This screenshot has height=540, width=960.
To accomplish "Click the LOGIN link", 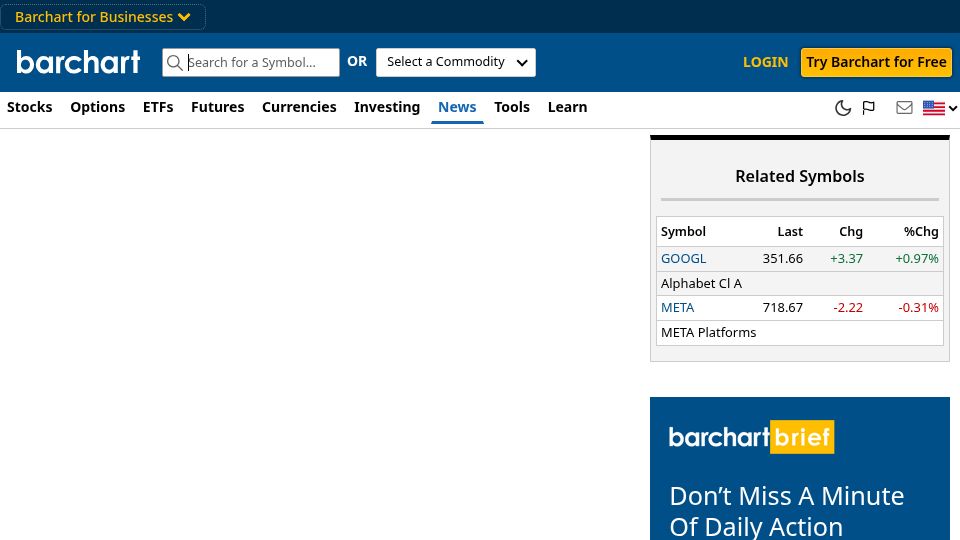I will click(765, 62).
